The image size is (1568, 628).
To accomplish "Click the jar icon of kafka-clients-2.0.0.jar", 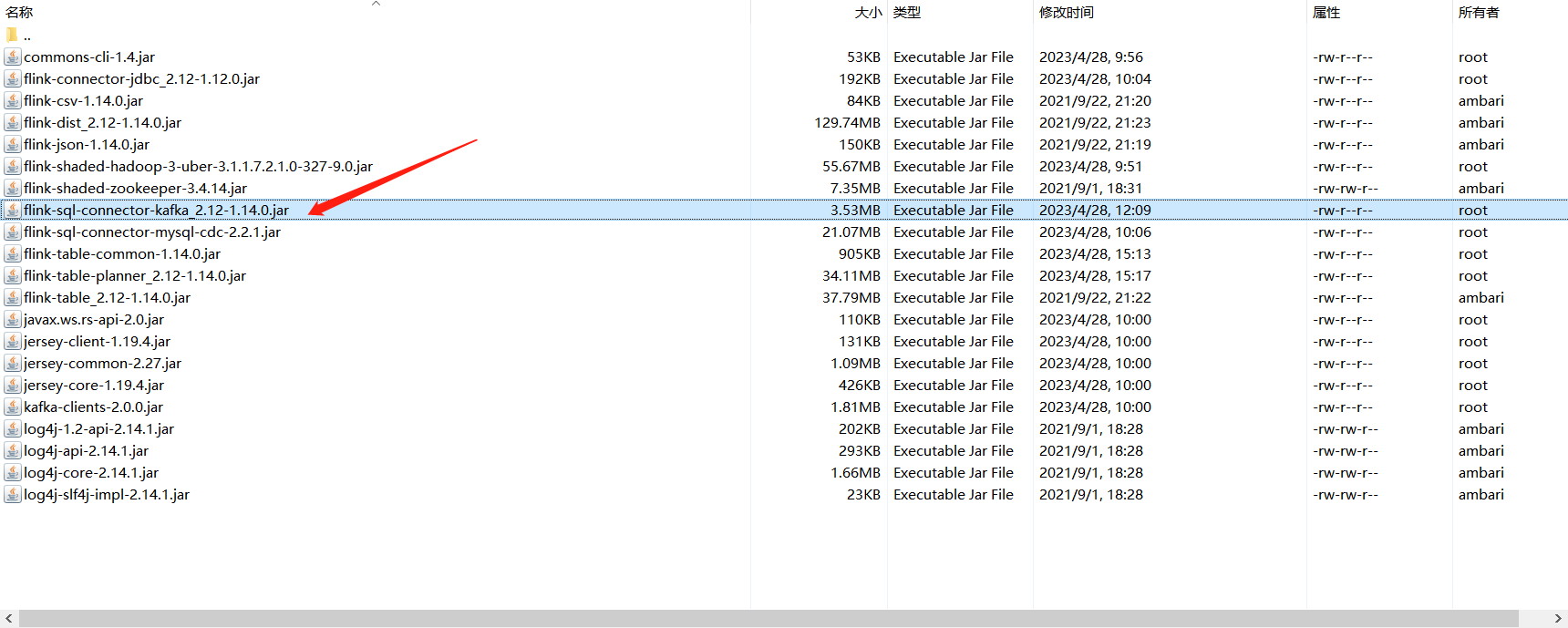I will click(x=13, y=407).
